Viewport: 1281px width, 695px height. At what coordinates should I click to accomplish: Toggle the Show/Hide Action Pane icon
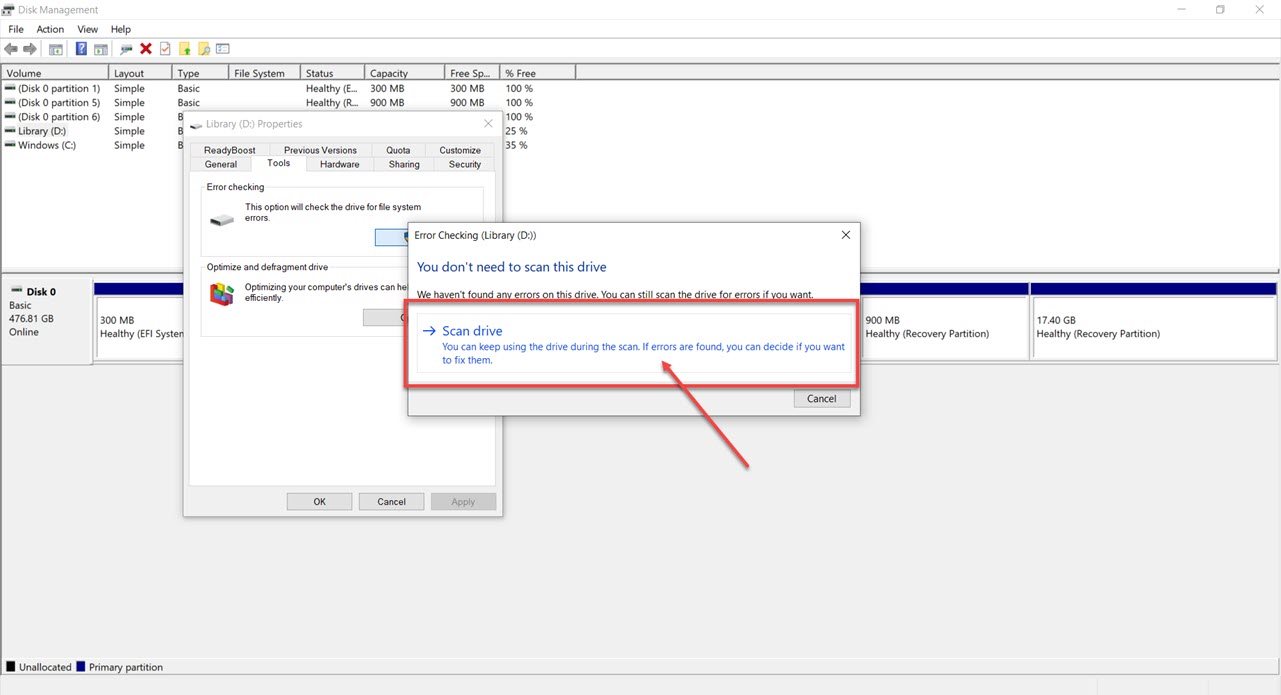coord(100,48)
